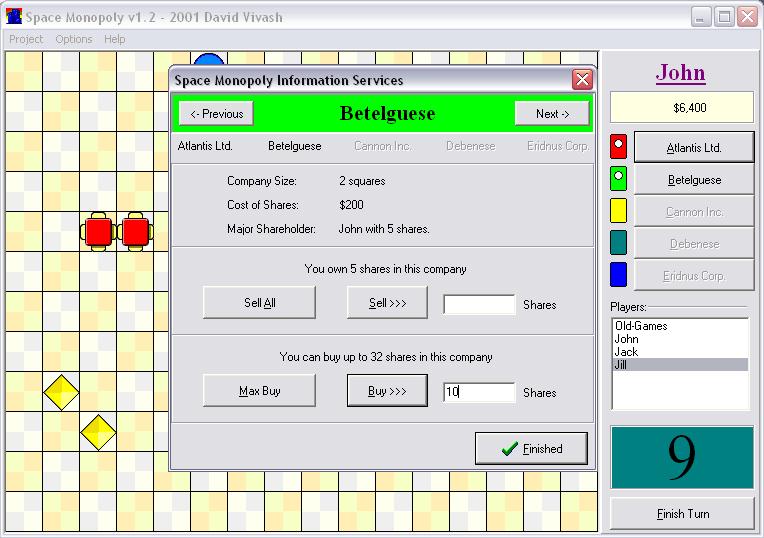The image size is (764, 538).
Task: Maximize the Space Monopoly window
Action: click(x=724, y=17)
